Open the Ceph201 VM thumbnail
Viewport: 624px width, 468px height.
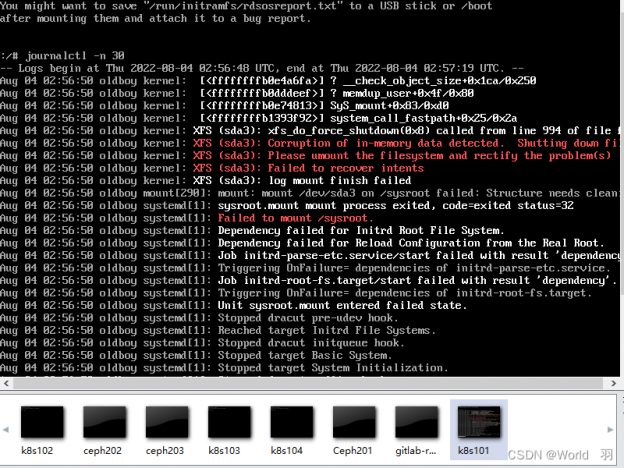pyautogui.click(x=353, y=422)
